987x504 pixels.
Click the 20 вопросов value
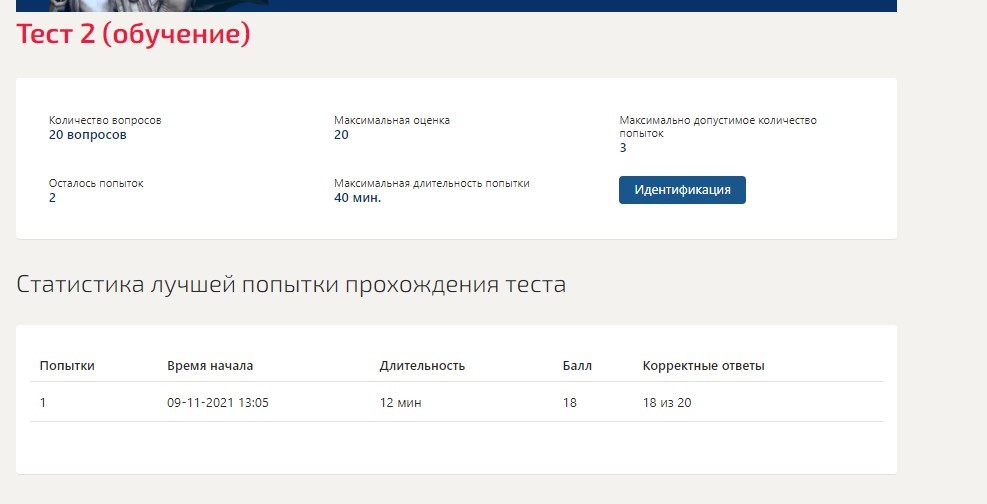87,135
